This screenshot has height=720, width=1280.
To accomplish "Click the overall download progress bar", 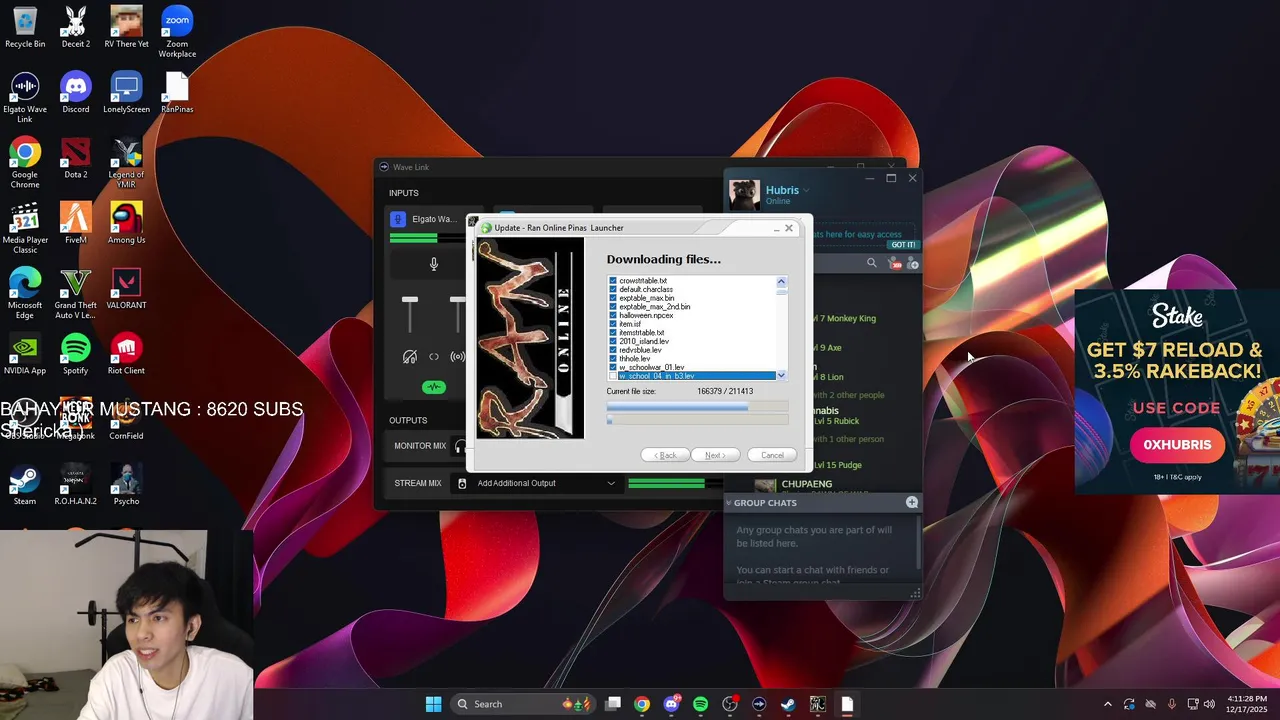I will [697, 420].
